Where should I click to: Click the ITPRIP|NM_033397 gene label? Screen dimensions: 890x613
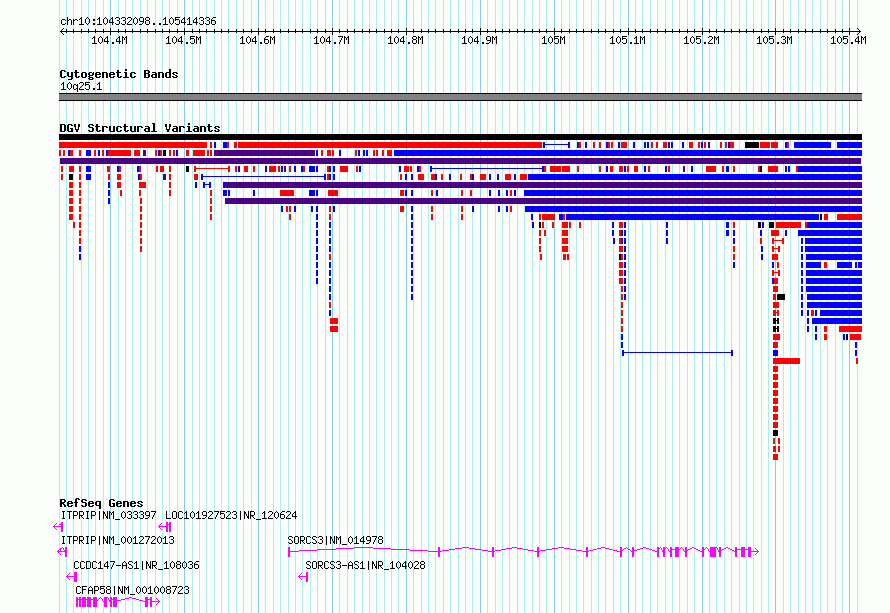[x=108, y=515]
